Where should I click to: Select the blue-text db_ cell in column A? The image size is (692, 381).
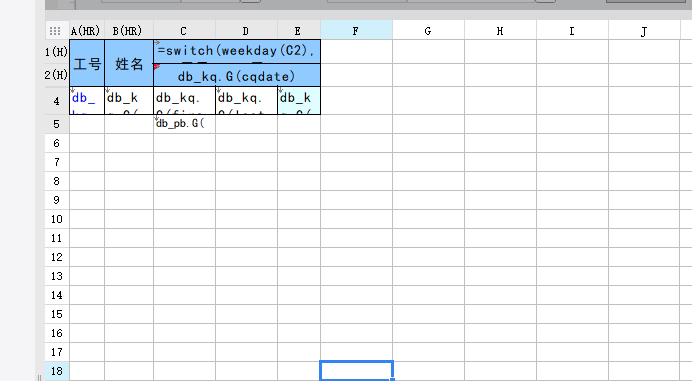(87, 101)
